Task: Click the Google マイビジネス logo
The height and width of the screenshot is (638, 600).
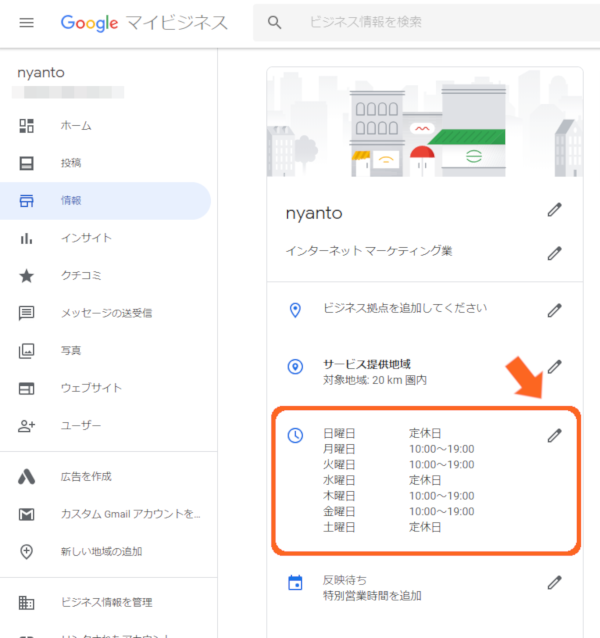Action: [x=144, y=23]
